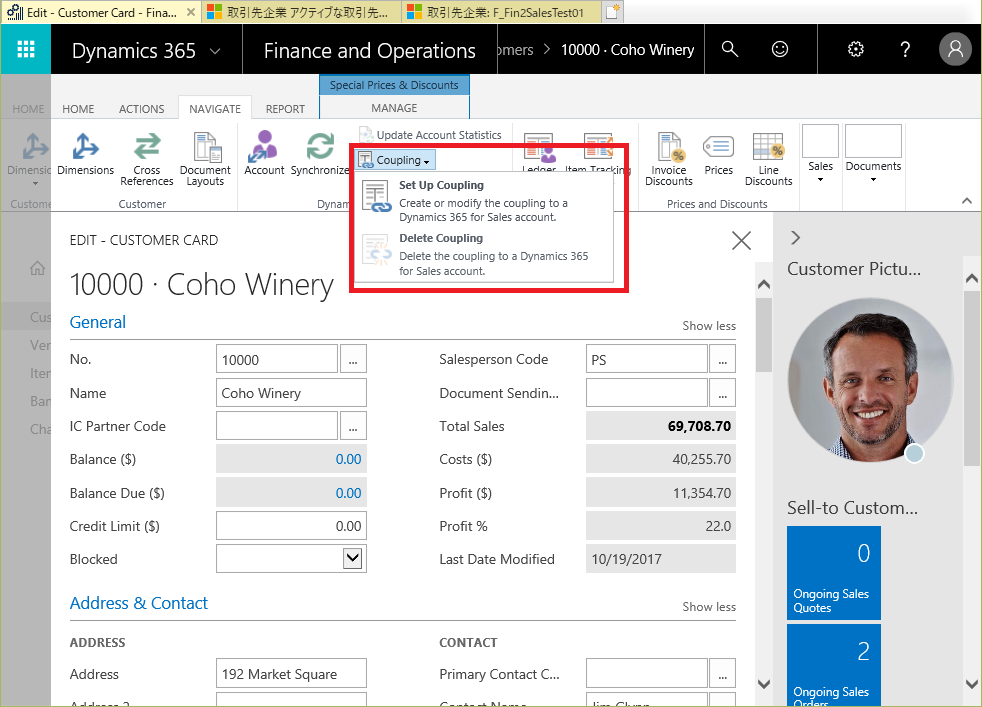Collapse the ribbon with the up caret
This screenshot has height=707, width=982.
pyautogui.click(x=967, y=201)
